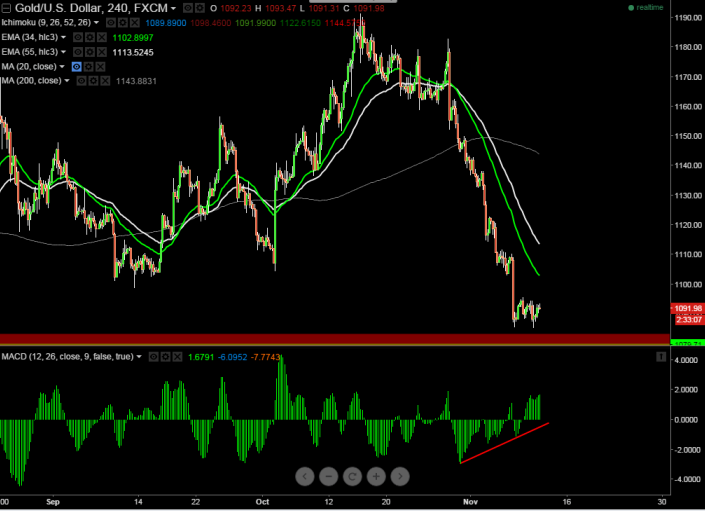
Task: Remove MACD indicator with X icon
Action: point(177,357)
